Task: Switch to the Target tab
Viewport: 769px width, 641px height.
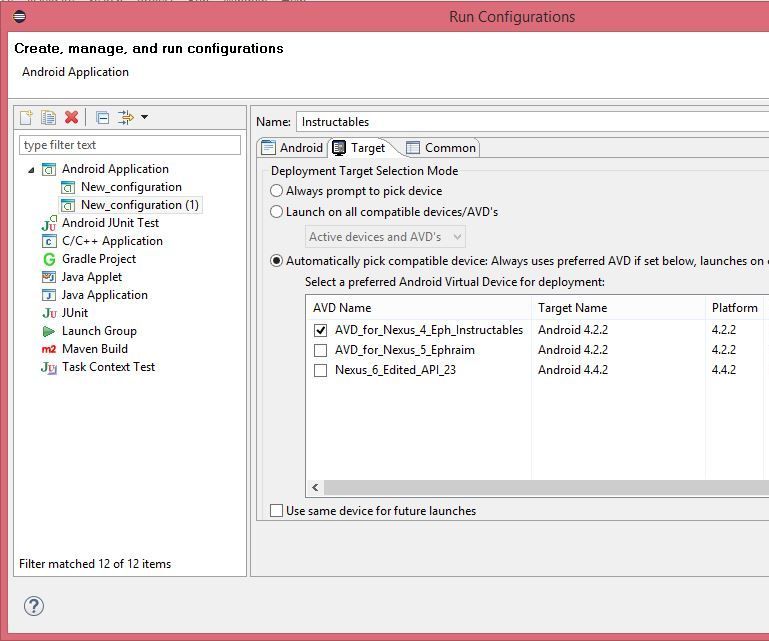Action: 359,148
